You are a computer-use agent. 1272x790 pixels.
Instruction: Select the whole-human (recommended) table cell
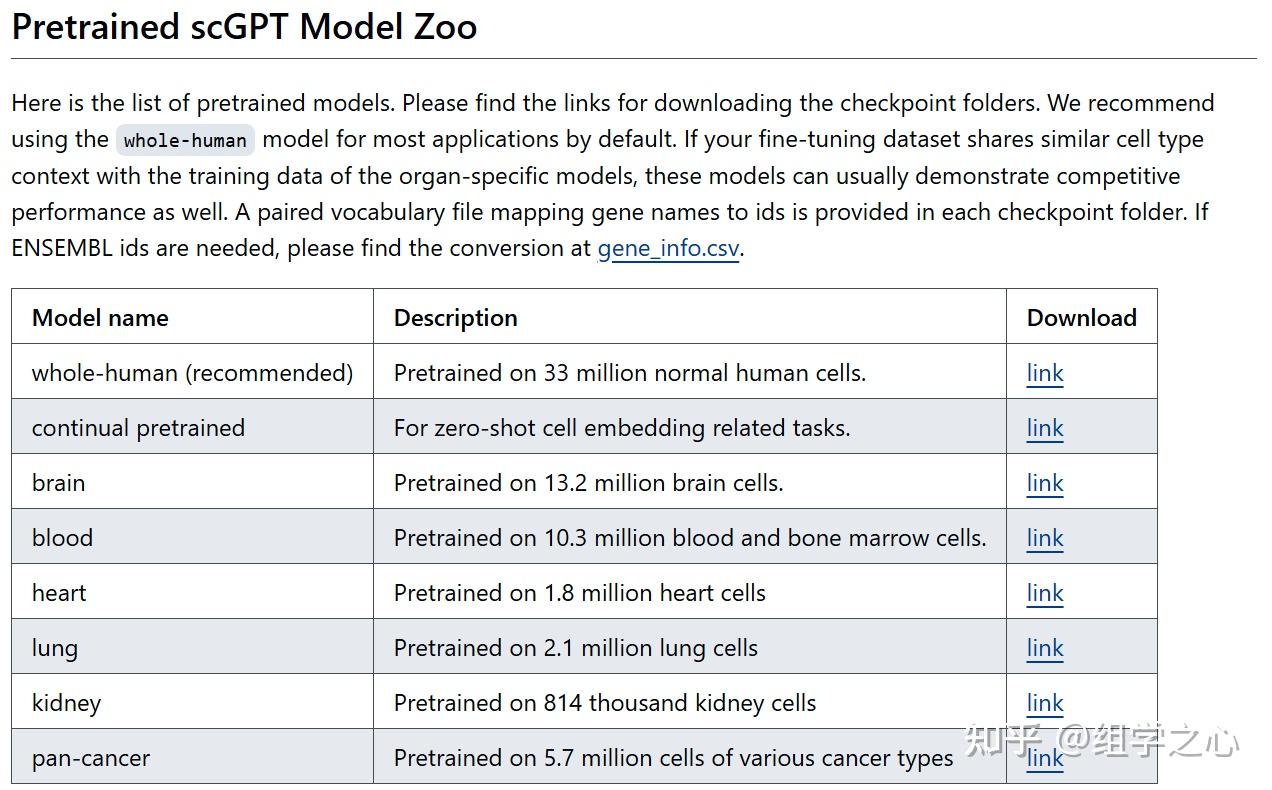point(192,373)
